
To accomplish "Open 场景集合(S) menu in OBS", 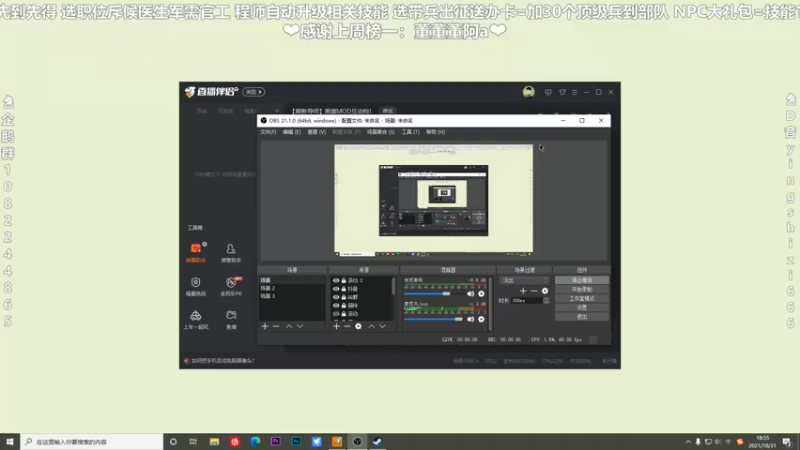I will (x=381, y=132).
